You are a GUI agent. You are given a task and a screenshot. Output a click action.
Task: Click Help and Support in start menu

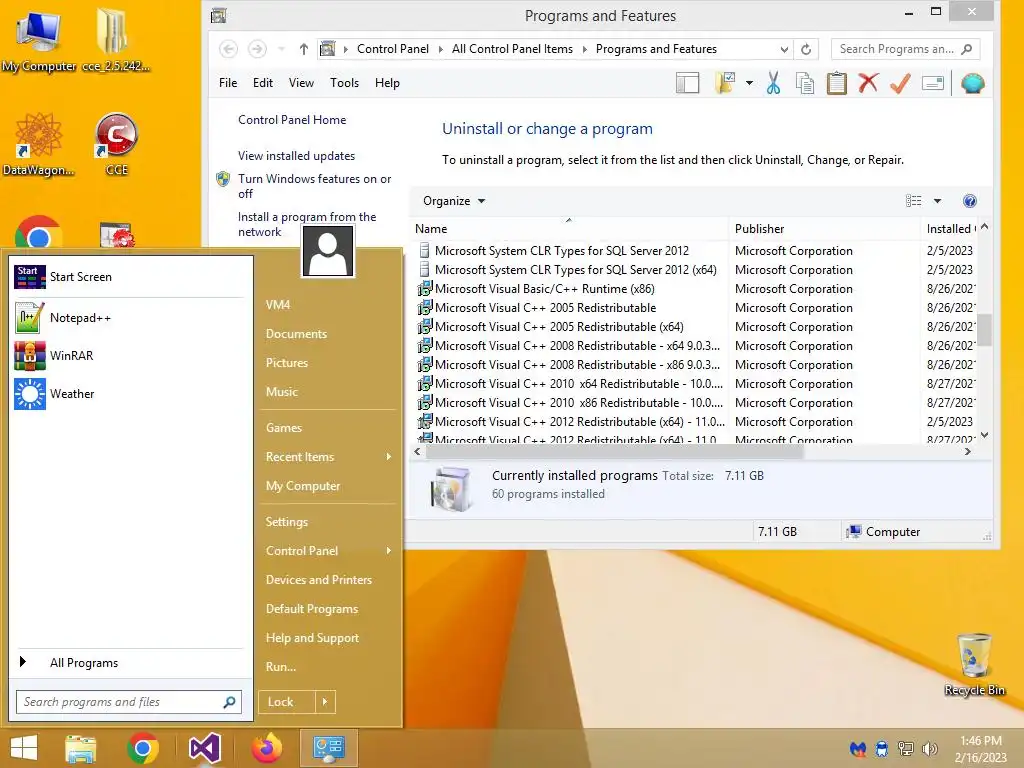tap(312, 638)
